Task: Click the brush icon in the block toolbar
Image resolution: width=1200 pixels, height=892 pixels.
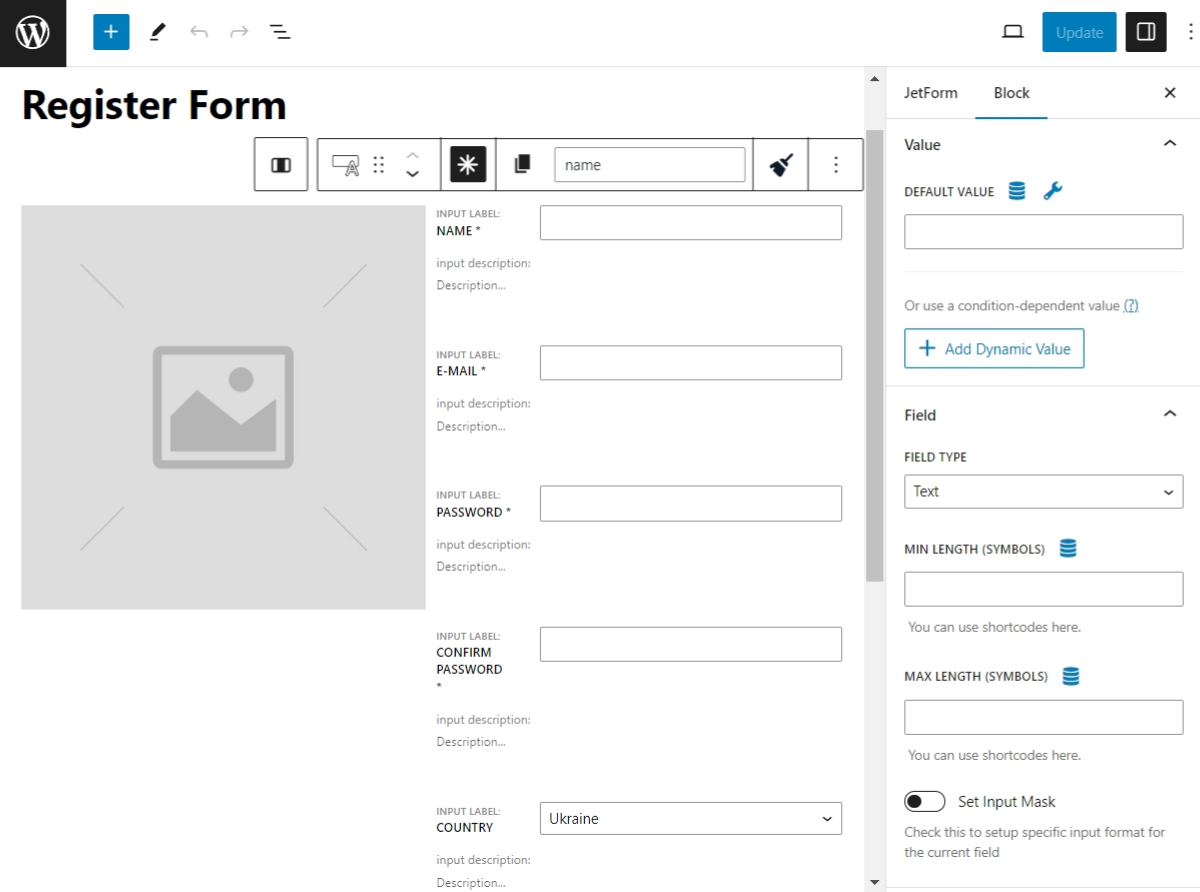Action: tap(781, 164)
